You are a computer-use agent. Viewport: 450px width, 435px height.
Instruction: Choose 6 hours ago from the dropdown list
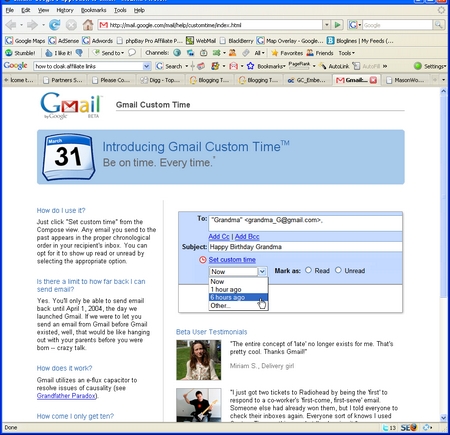[238, 297]
